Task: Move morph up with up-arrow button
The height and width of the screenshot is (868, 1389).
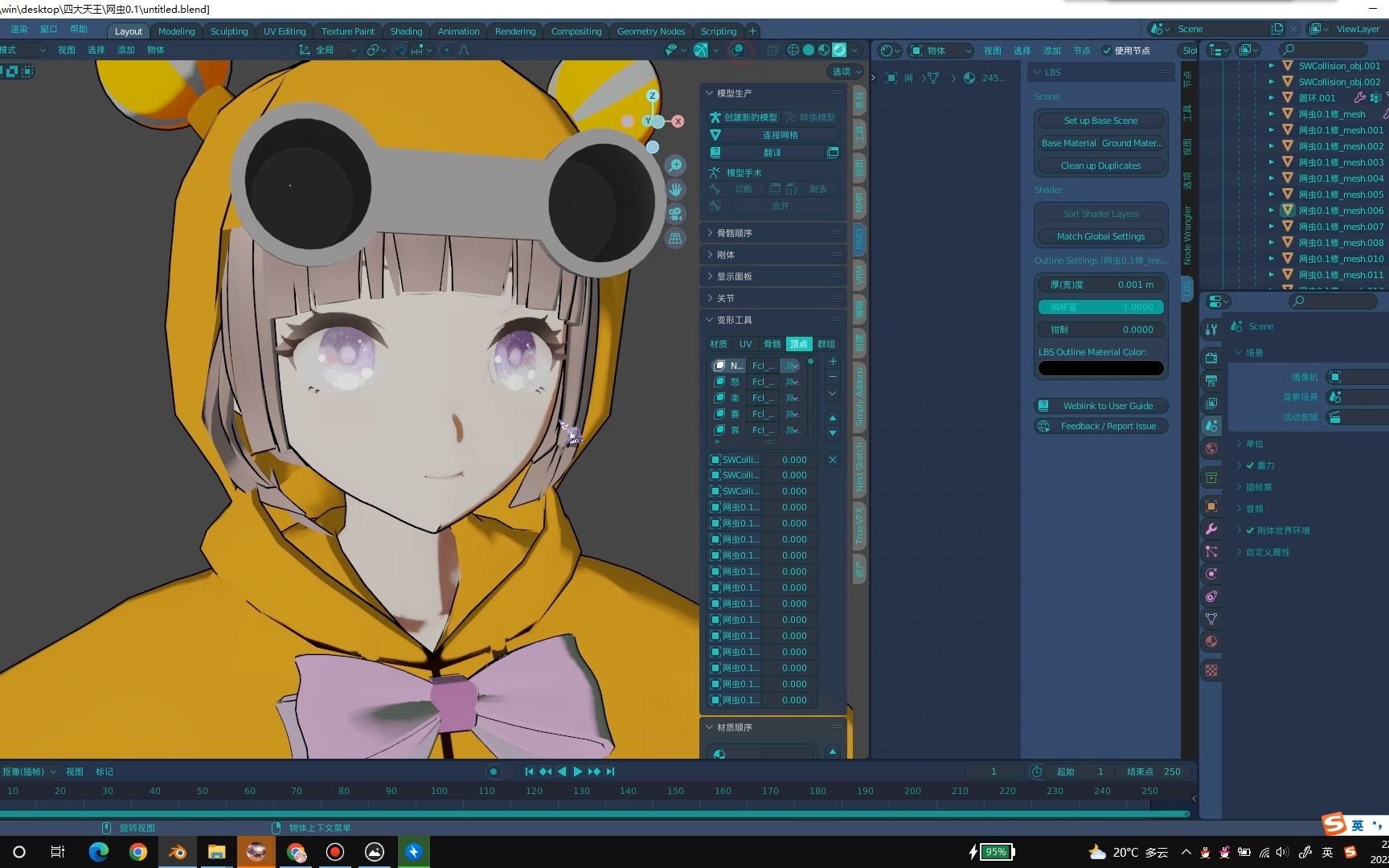Action: coord(833,418)
